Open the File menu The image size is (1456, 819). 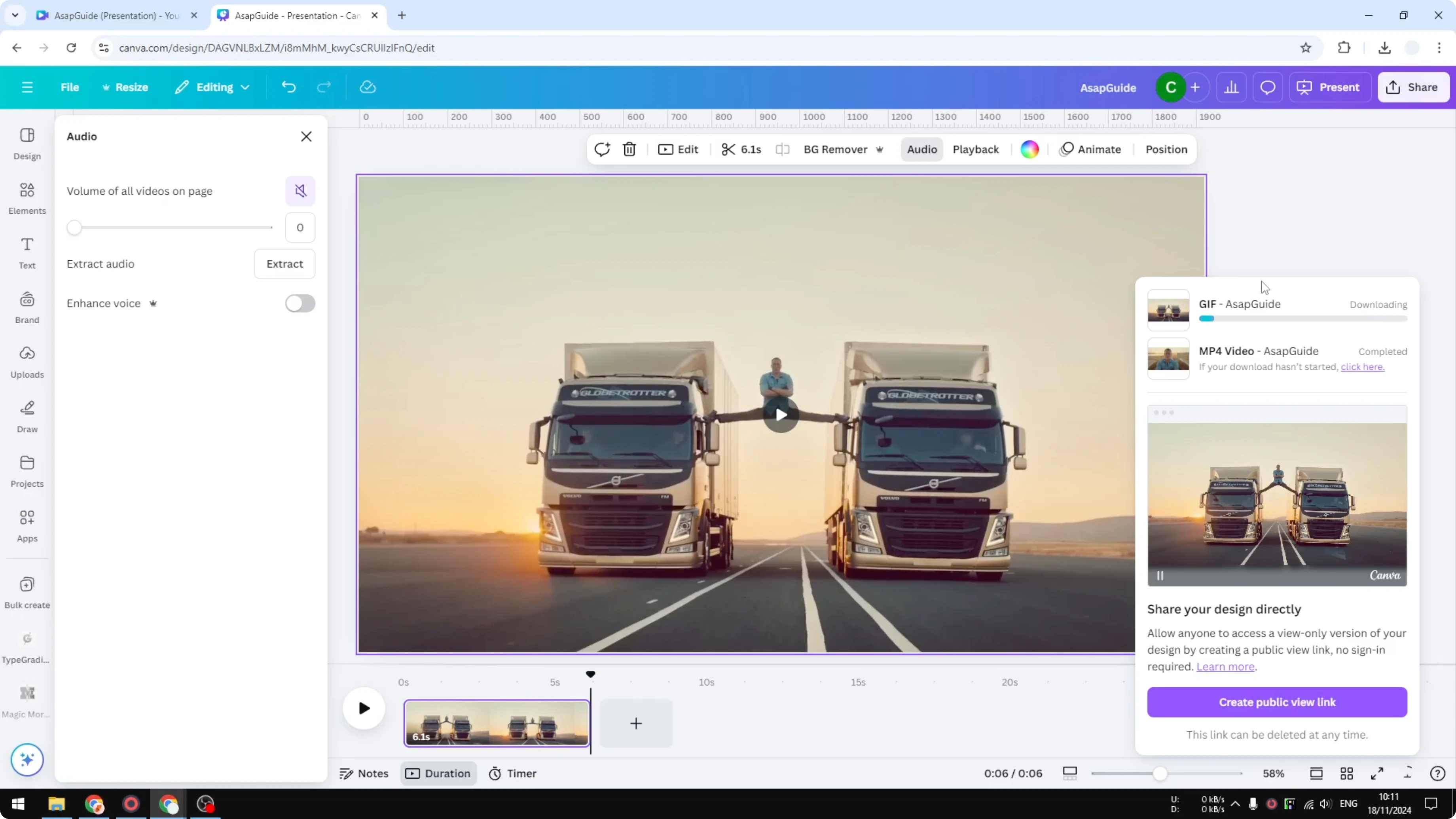pos(70,87)
